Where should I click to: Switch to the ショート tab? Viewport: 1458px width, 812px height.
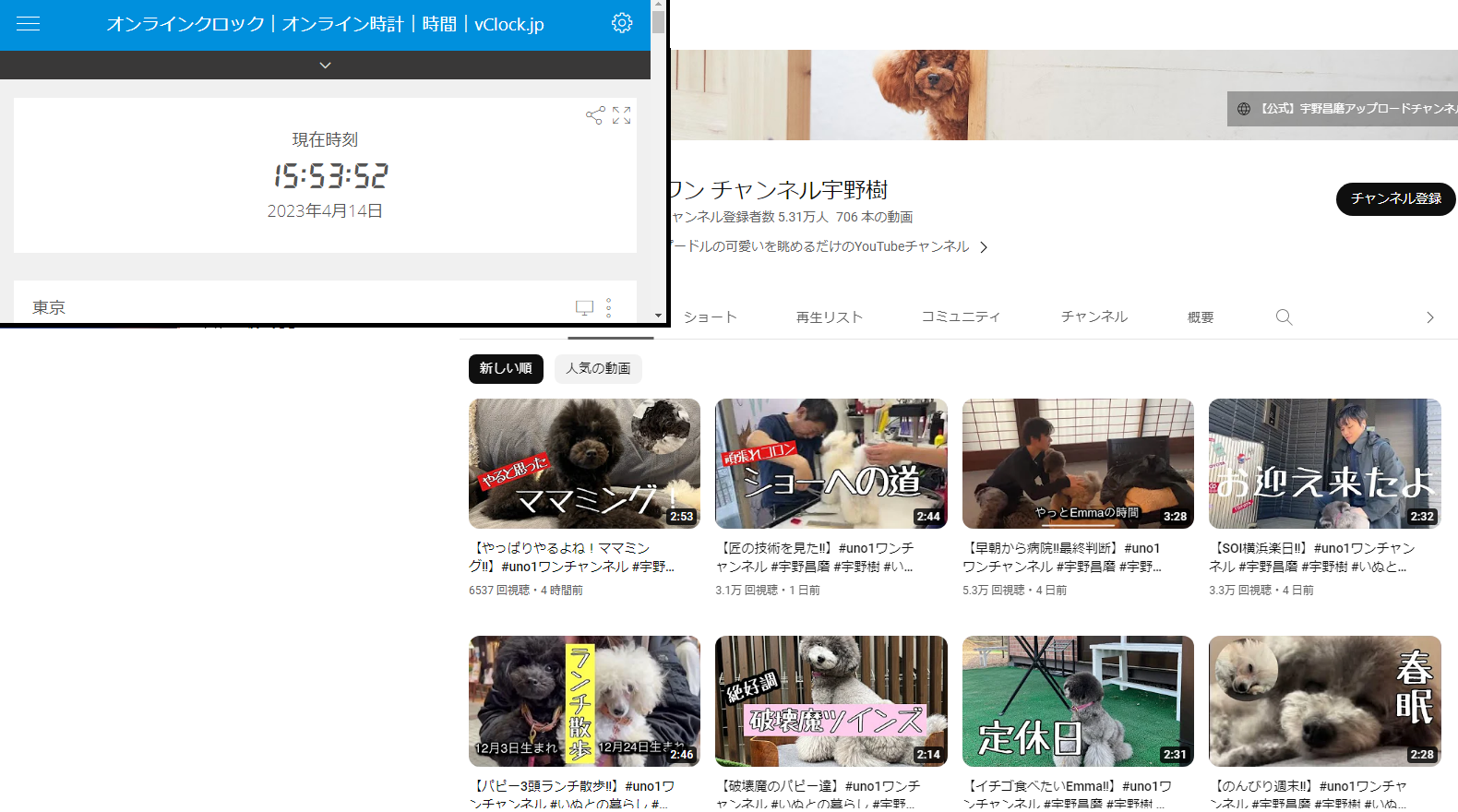coord(710,317)
